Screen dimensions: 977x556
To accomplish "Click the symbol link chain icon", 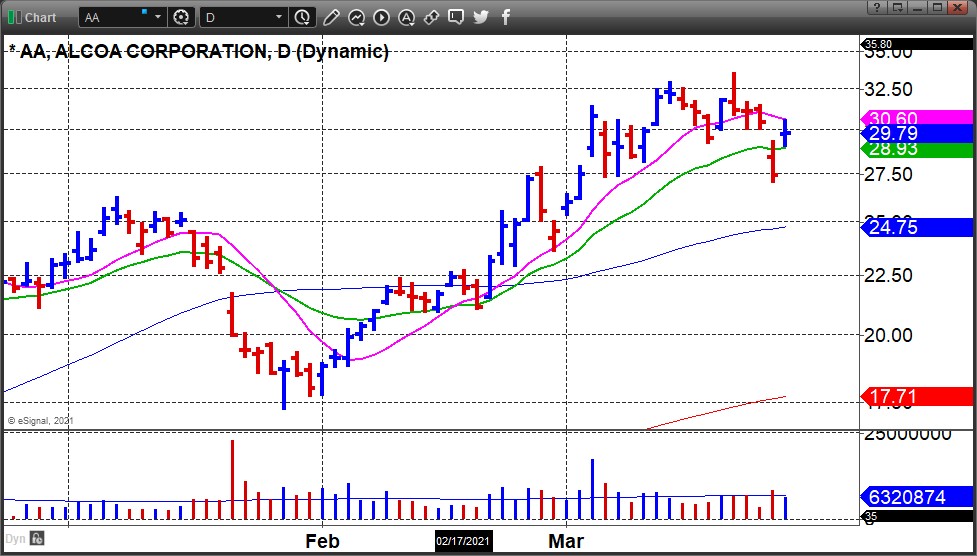I will click(431, 17).
